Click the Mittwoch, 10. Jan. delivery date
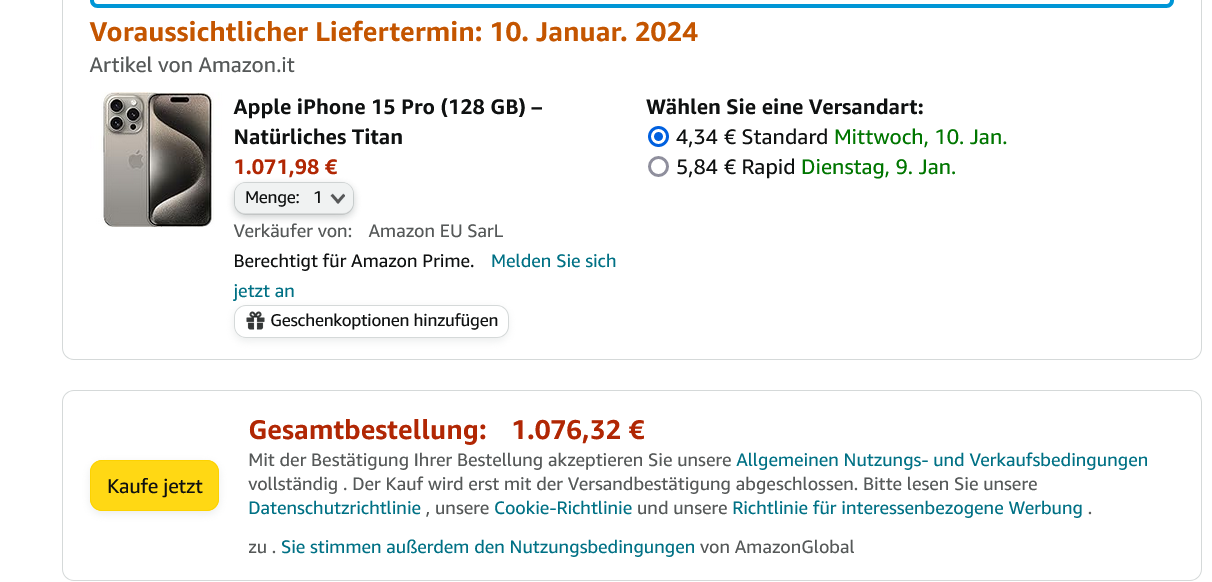The image size is (1212, 582). click(920, 137)
